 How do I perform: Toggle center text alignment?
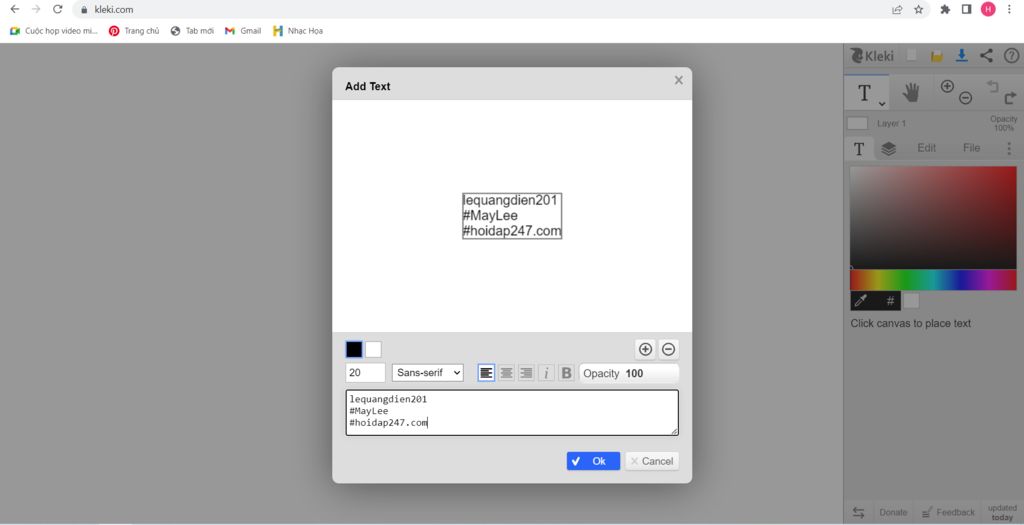pos(506,373)
